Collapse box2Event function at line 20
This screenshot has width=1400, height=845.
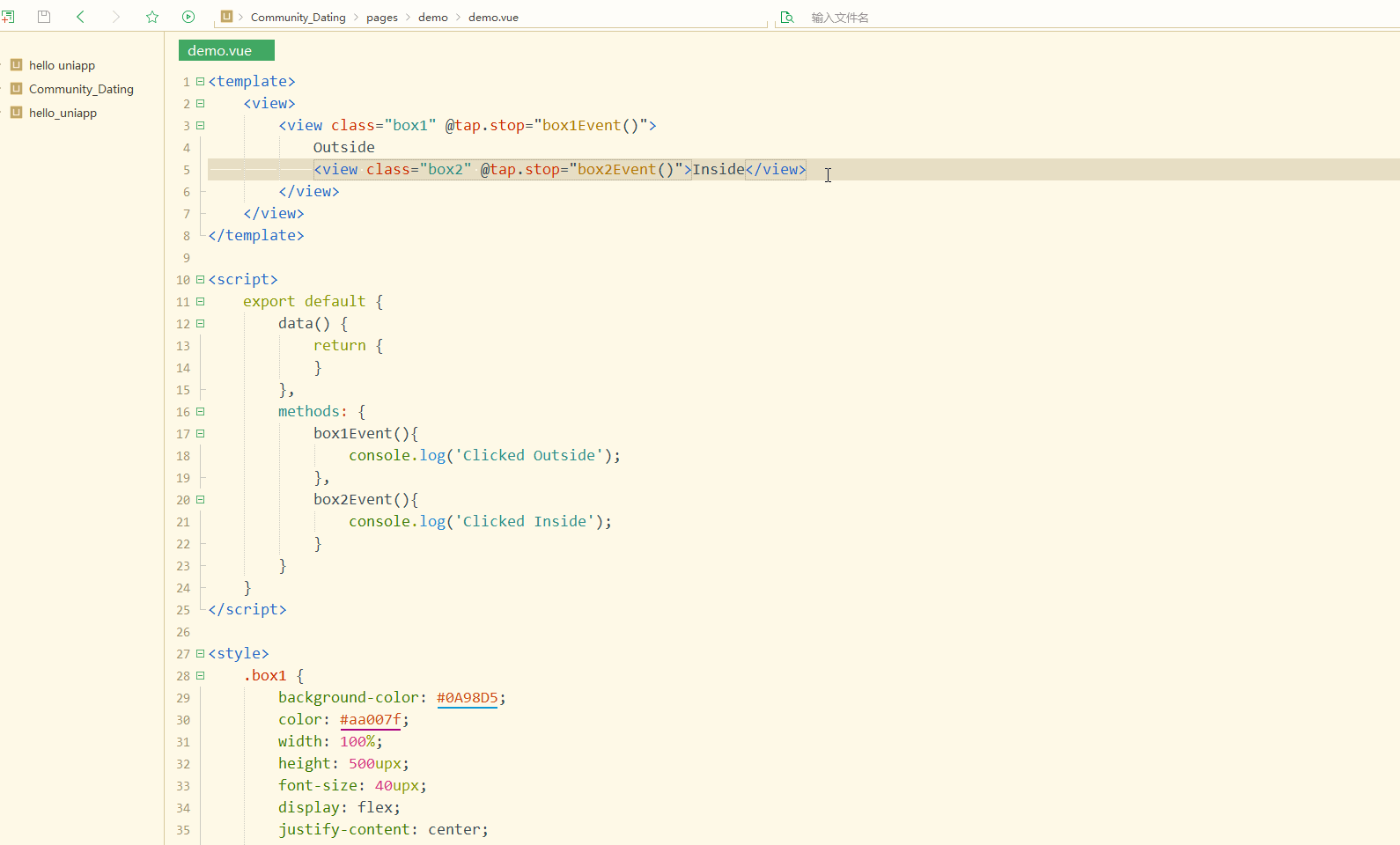[200, 499]
